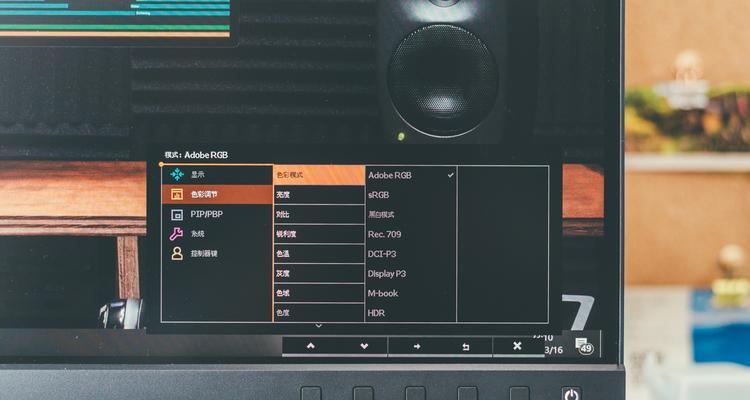Viewport: 750px width, 400px height.
Task: Open the 色彩调节 color adjustment category
Action: [217, 194]
